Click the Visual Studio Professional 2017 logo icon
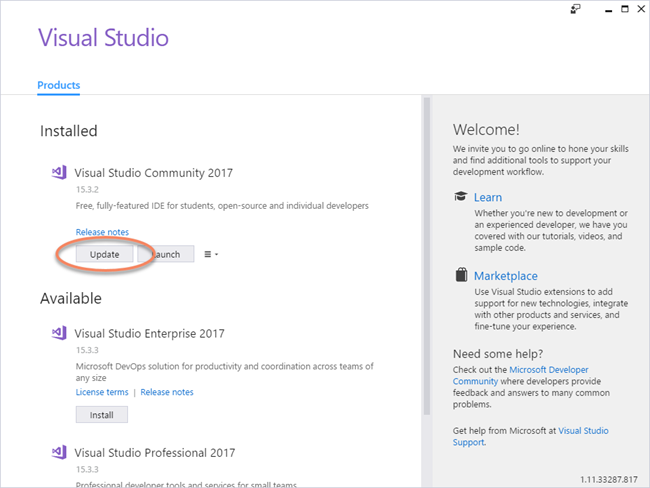 click(x=59, y=452)
